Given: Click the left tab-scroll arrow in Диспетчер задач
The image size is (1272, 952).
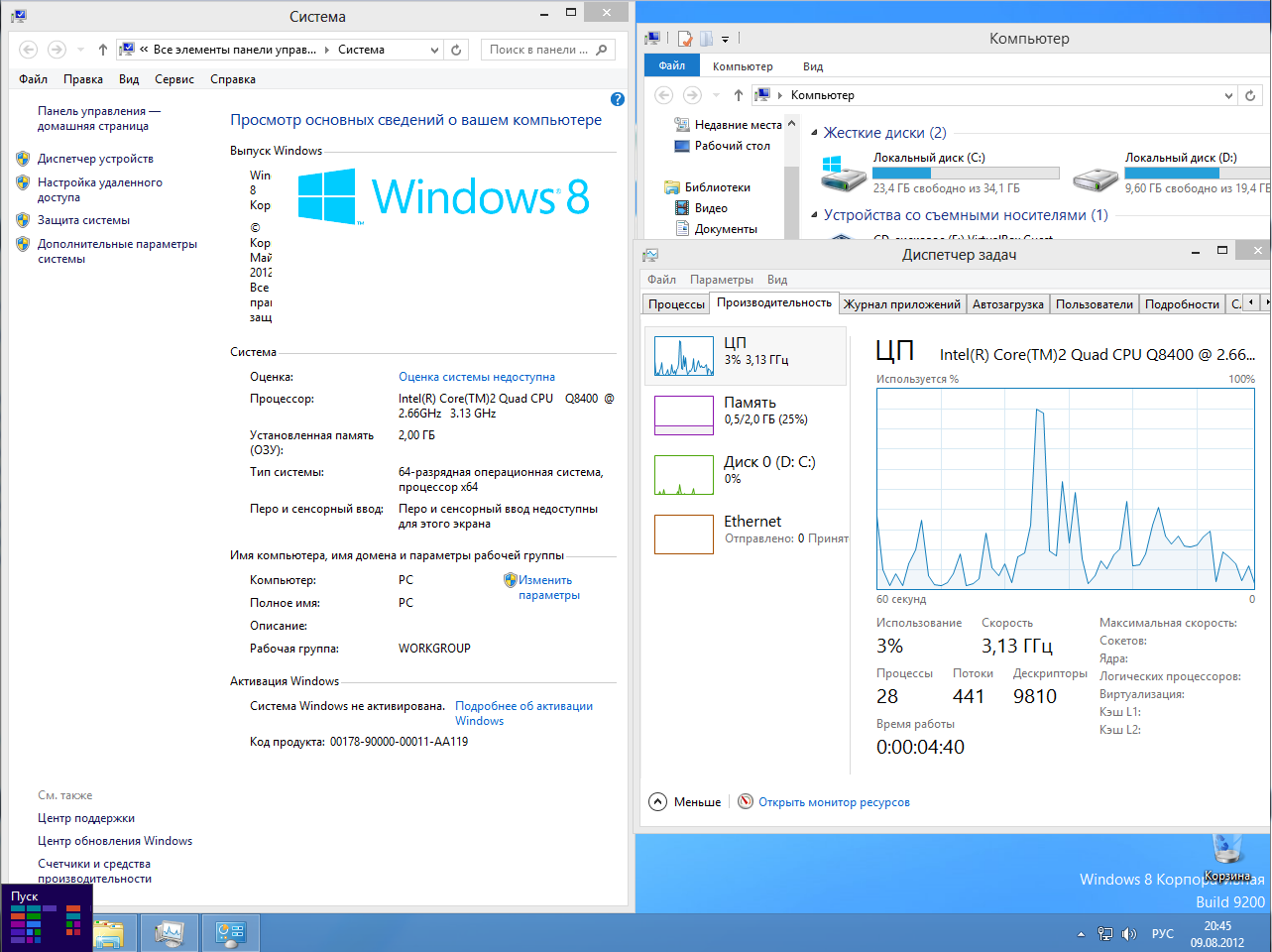Looking at the screenshot, I should pos(1250,302).
